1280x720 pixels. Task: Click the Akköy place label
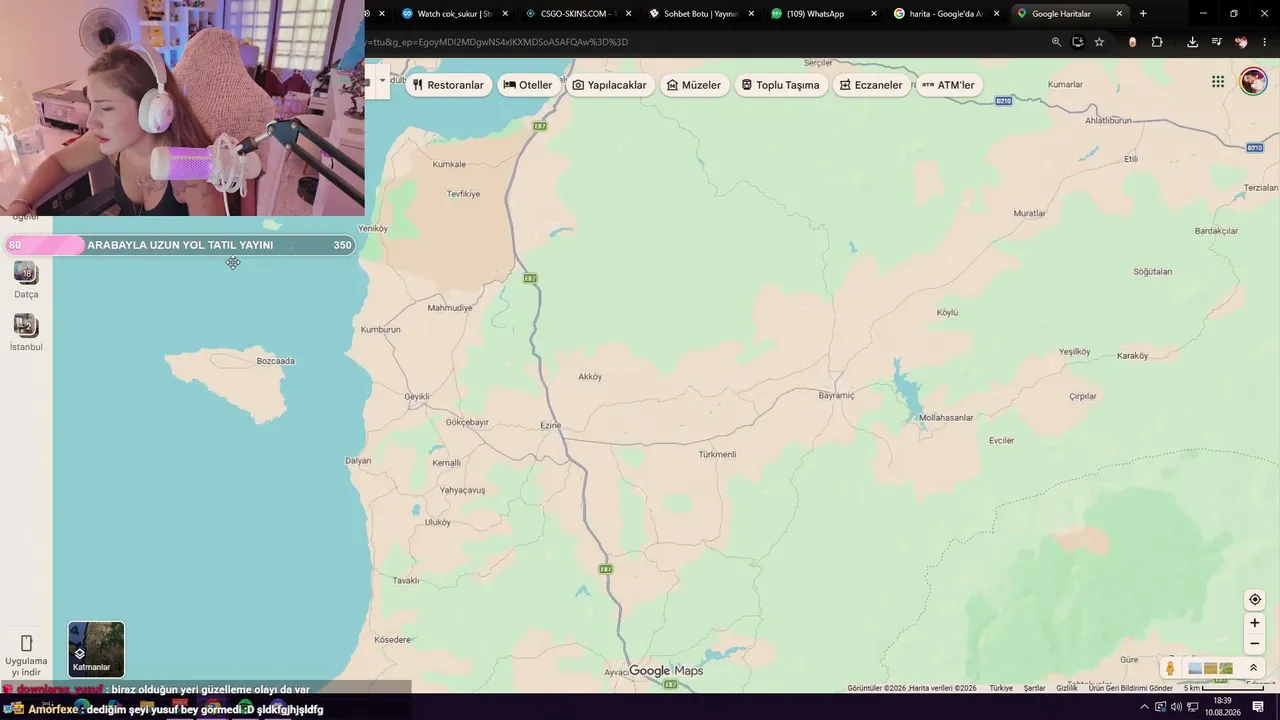pyautogui.click(x=590, y=377)
